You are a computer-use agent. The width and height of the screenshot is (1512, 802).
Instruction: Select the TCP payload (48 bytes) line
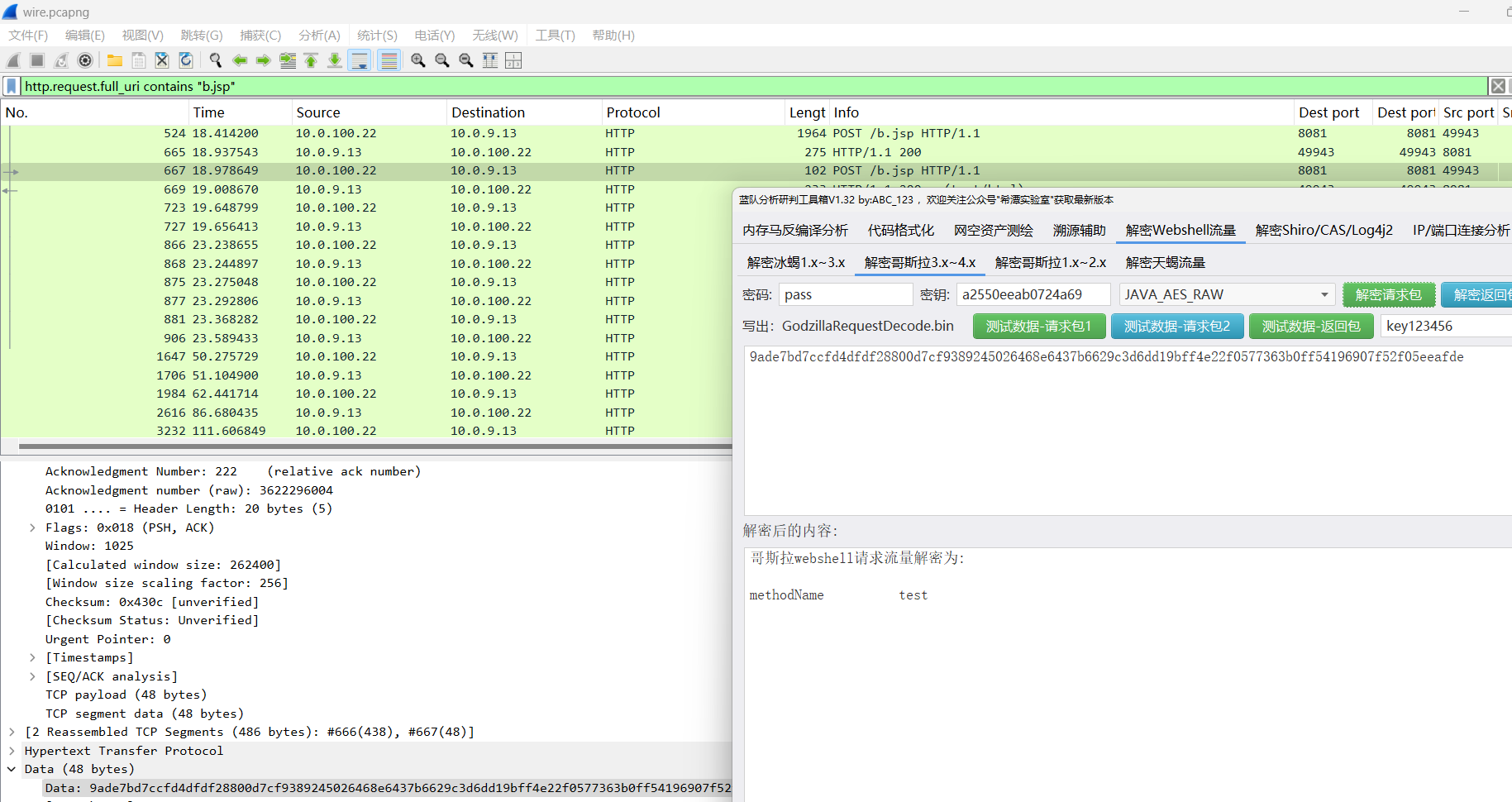(x=126, y=695)
